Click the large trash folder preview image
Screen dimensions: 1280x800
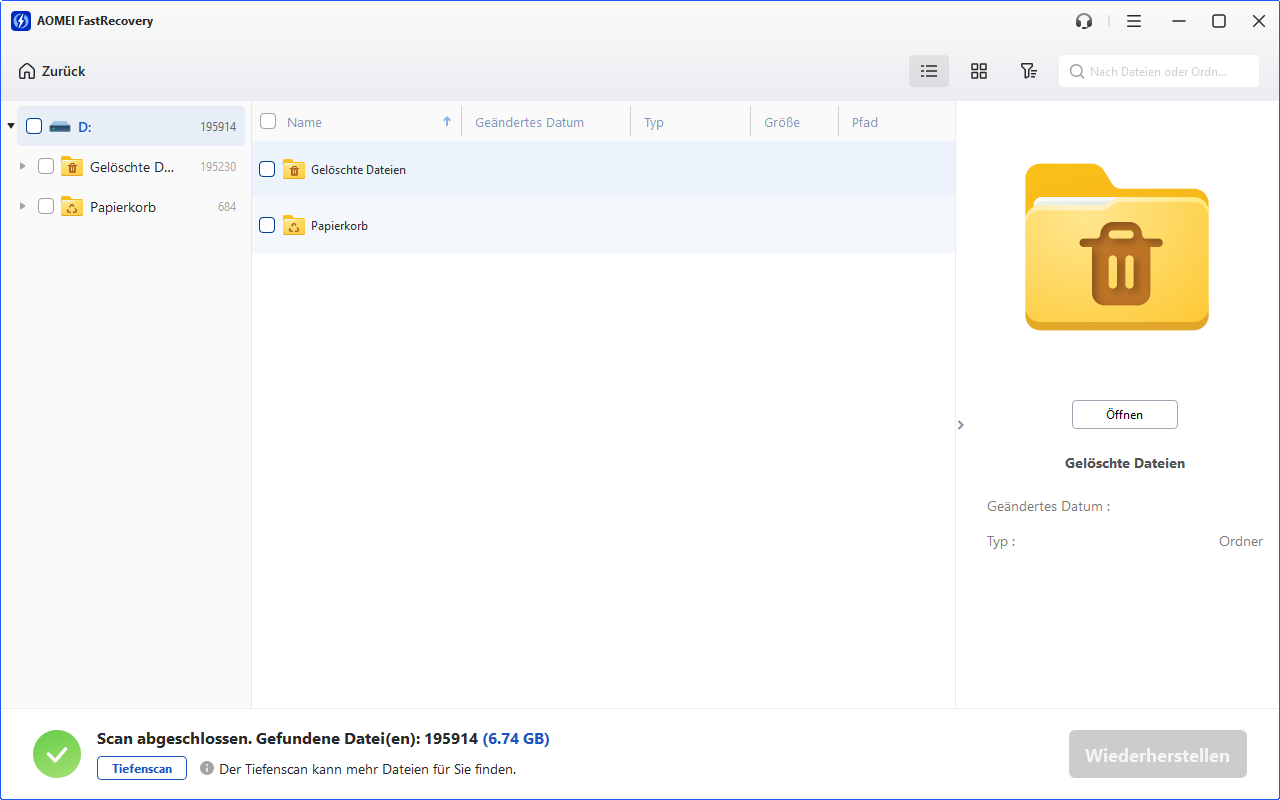[1117, 247]
